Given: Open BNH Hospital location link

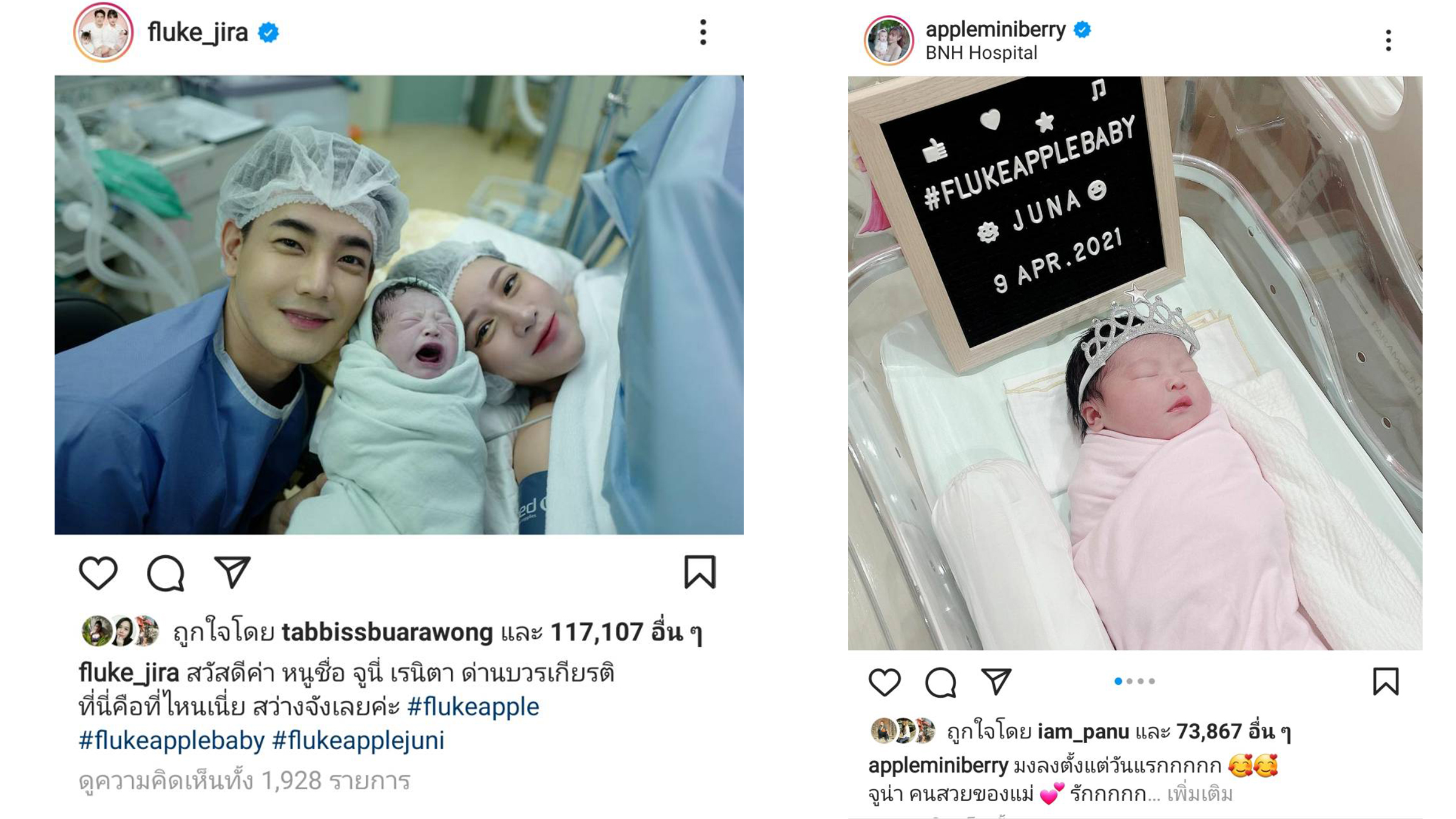Looking at the screenshot, I should click(x=981, y=53).
